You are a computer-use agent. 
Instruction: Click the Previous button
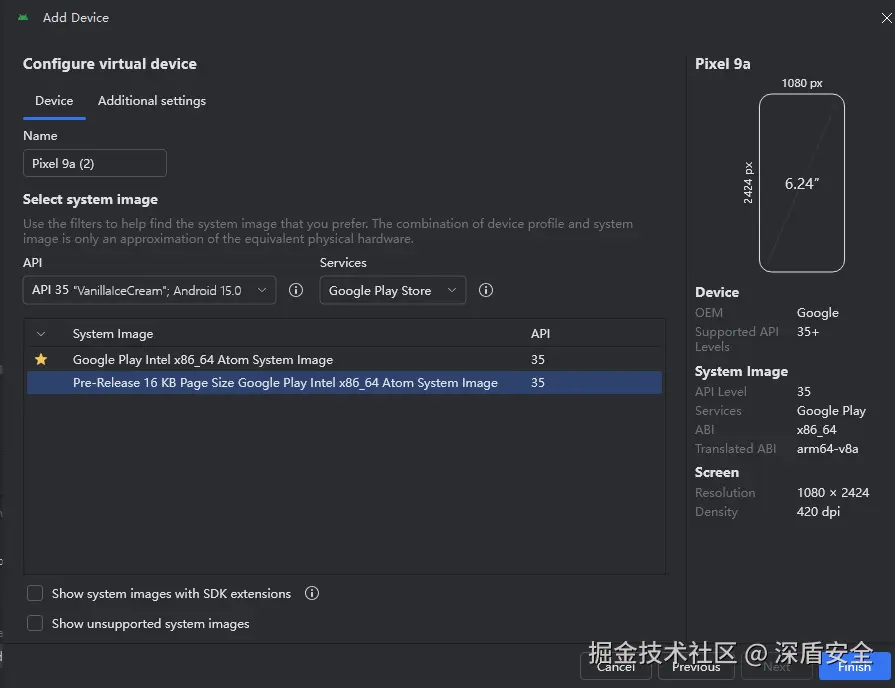click(696, 667)
